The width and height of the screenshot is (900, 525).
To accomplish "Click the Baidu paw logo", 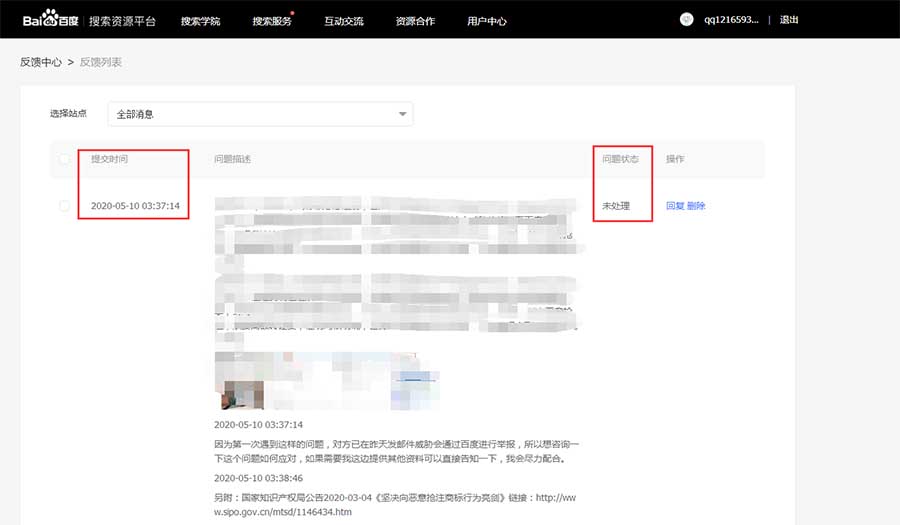I will [46, 20].
